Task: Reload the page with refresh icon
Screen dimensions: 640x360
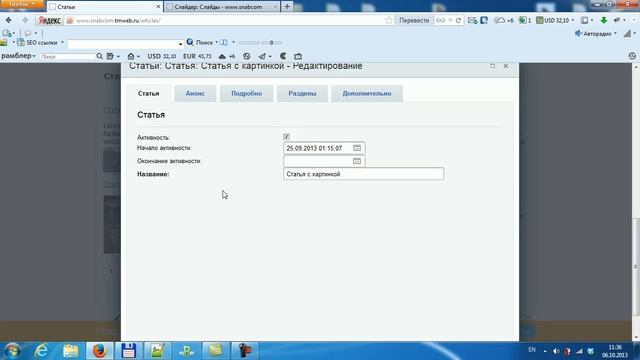Action: click(x=458, y=20)
